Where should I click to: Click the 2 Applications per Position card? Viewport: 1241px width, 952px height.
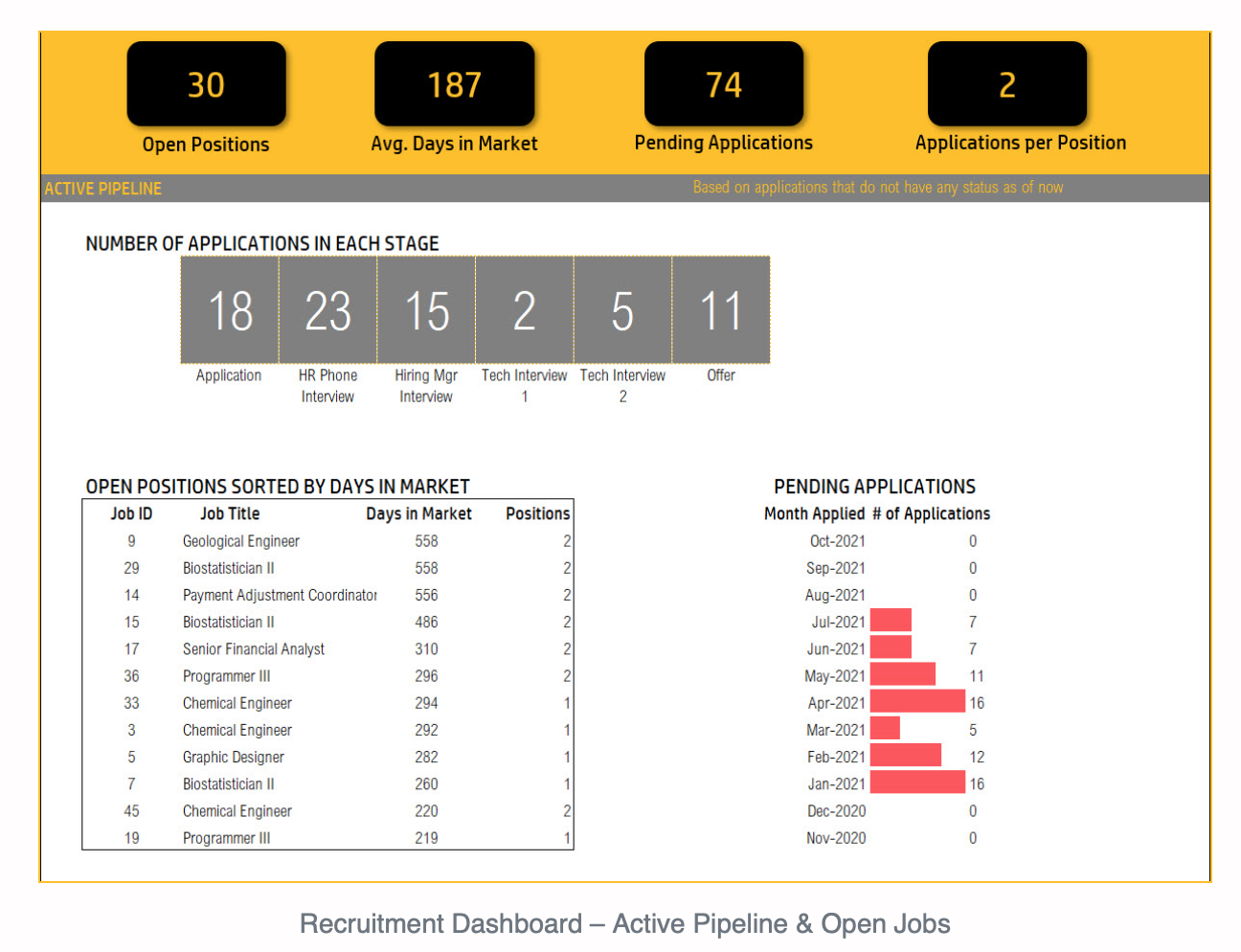pos(1007,84)
